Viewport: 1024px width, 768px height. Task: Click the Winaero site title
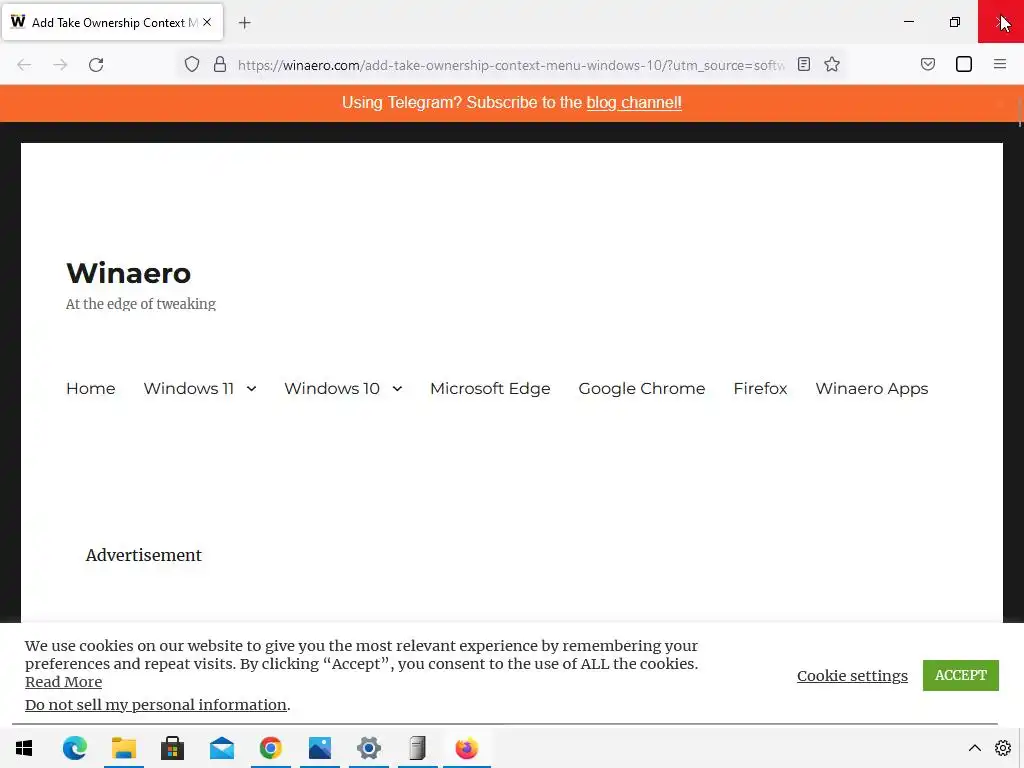coord(128,273)
